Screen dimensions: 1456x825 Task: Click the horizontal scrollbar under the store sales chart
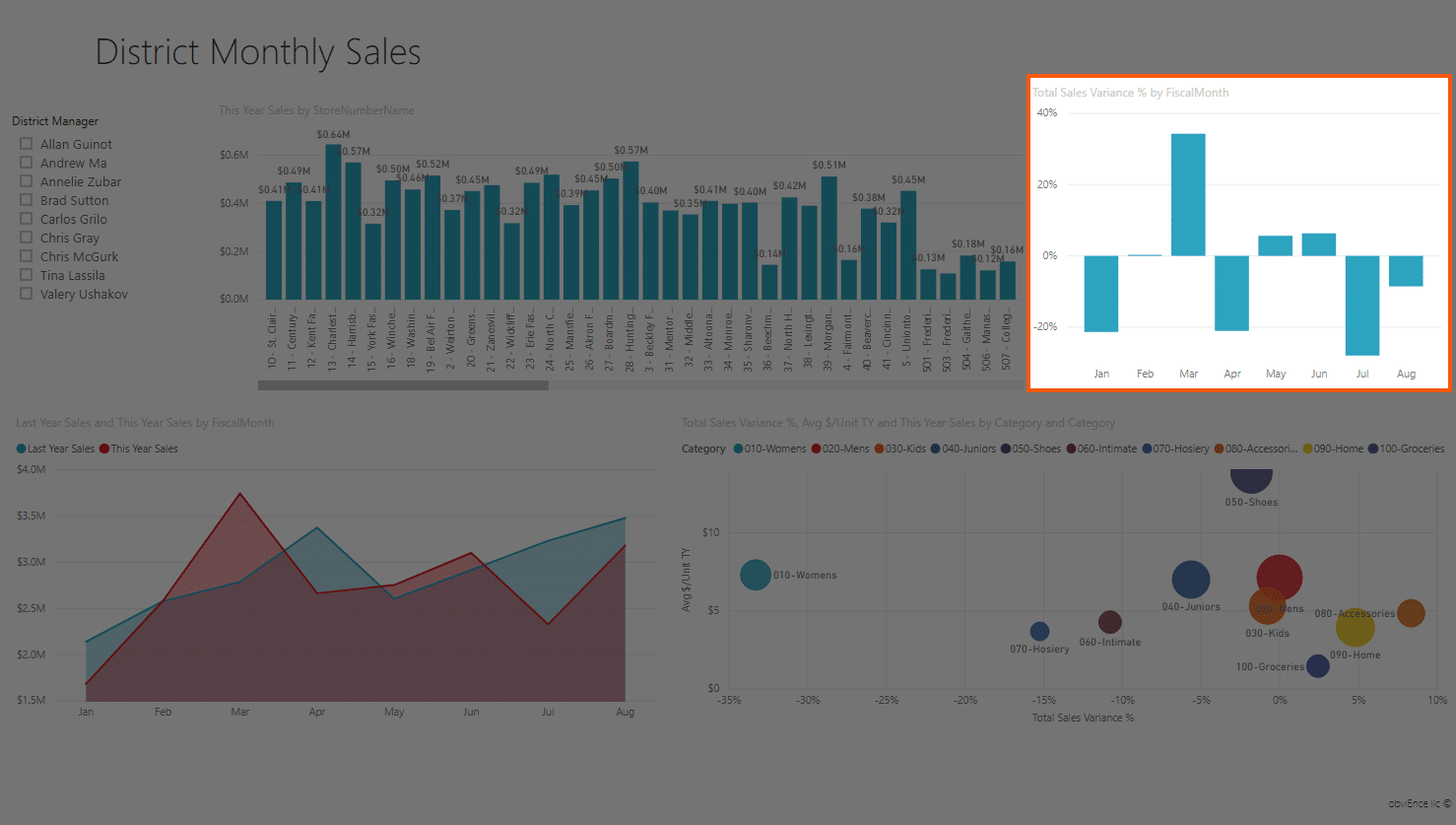click(x=403, y=385)
